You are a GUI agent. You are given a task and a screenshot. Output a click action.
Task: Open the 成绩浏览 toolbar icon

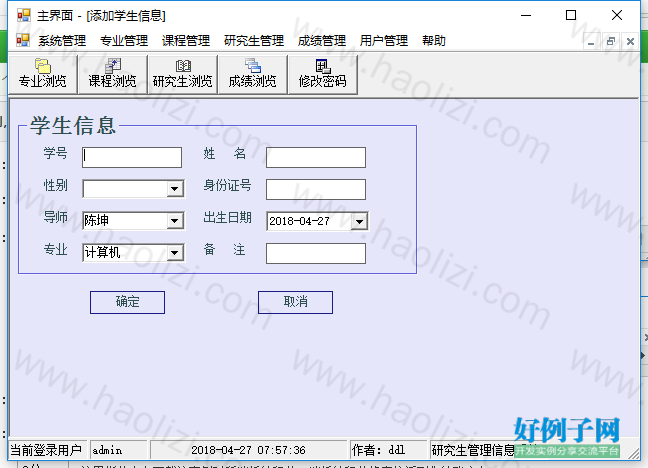click(x=252, y=74)
